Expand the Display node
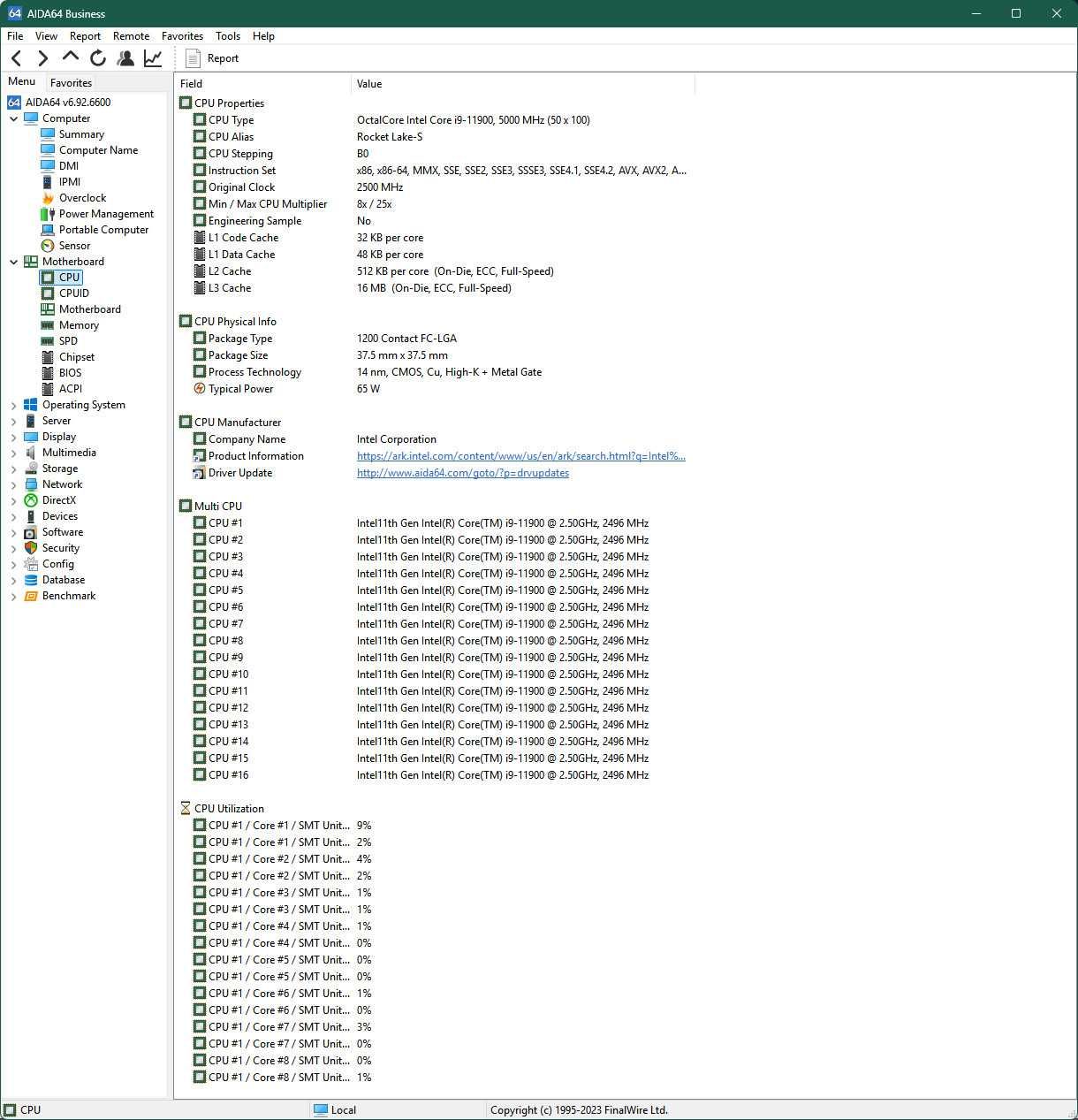This screenshot has width=1078, height=1120. point(13,437)
